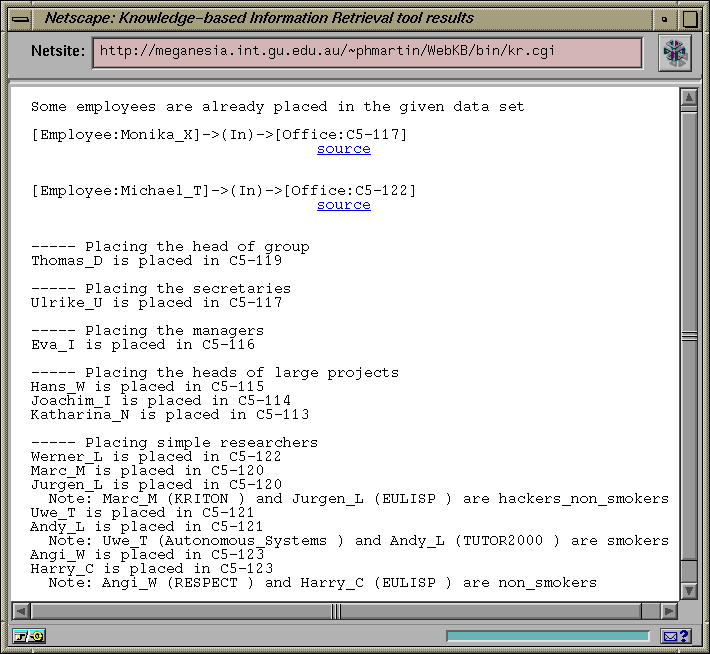This screenshot has width=710, height=654.
Task: Click the Netscape logo throbber icon
Action: (675, 53)
